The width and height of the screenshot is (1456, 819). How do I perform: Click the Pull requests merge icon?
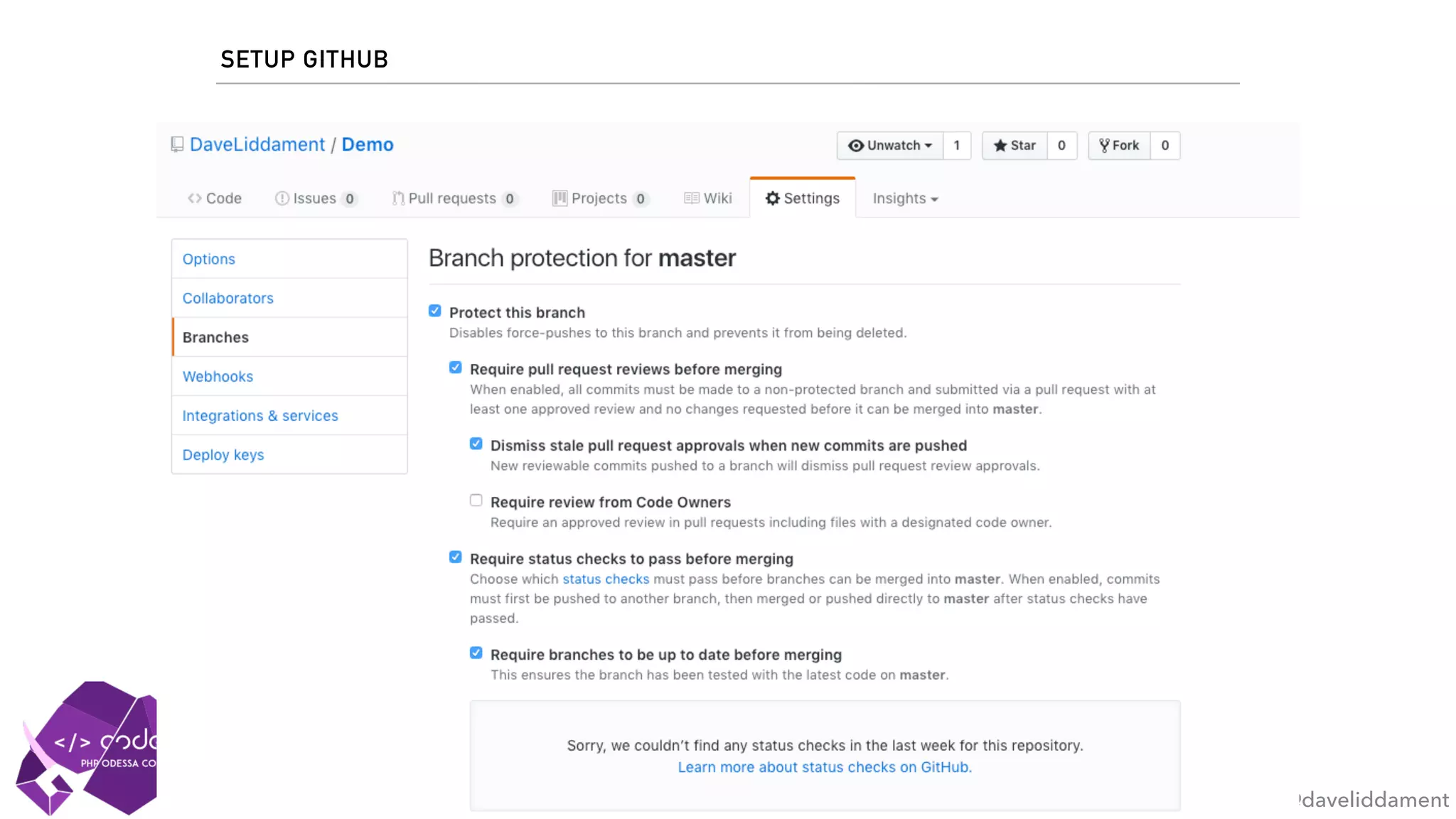click(x=398, y=198)
